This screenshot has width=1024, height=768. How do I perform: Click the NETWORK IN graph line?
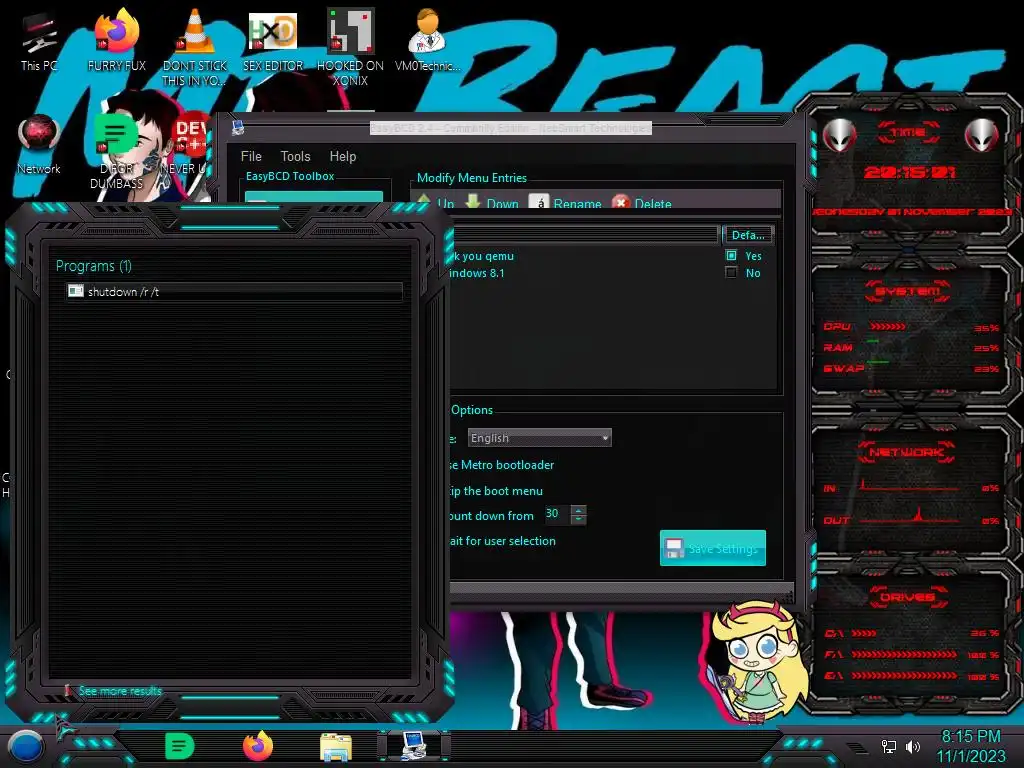point(910,487)
